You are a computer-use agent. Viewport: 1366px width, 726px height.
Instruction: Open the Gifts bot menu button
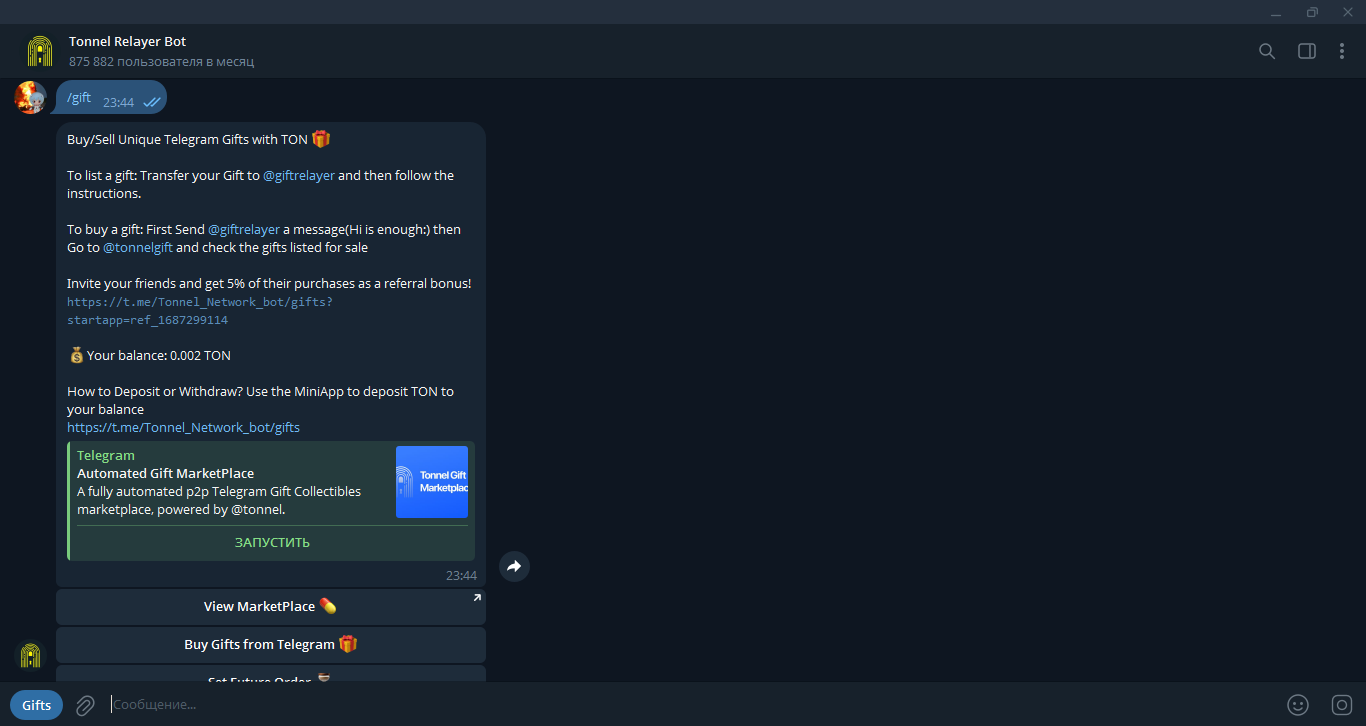pyautogui.click(x=37, y=705)
